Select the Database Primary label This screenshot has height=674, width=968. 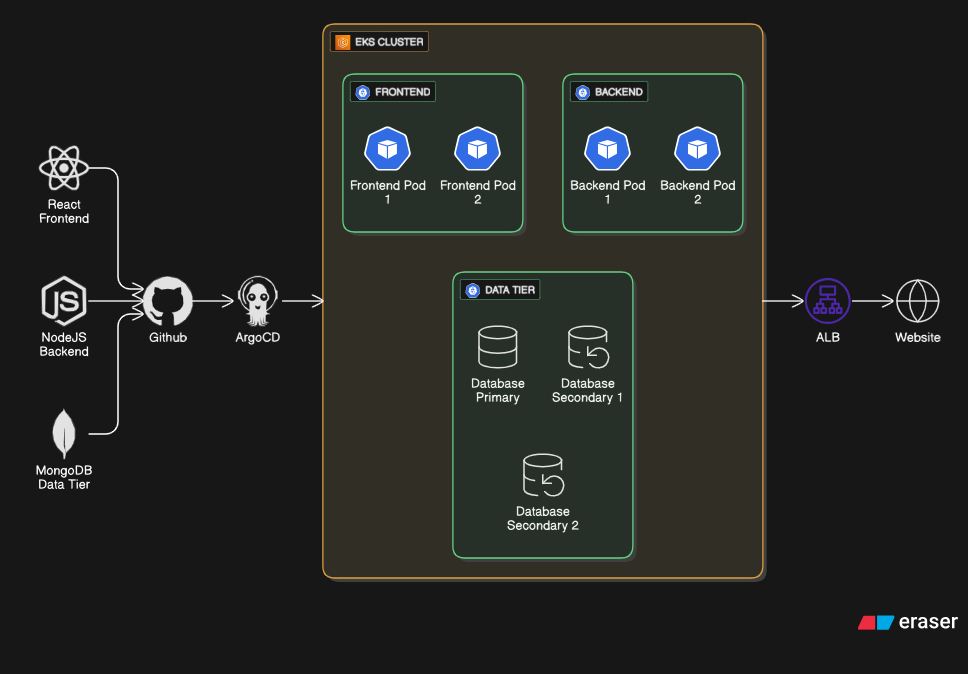[x=498, y=390]
